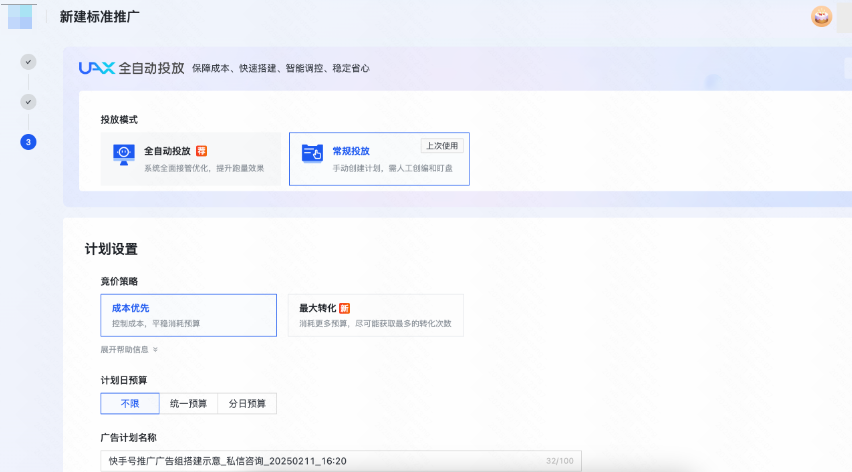Go to the first completed step checkmark
The height and width of the screenshot is (472, 852).
click(x=28, y=62)
